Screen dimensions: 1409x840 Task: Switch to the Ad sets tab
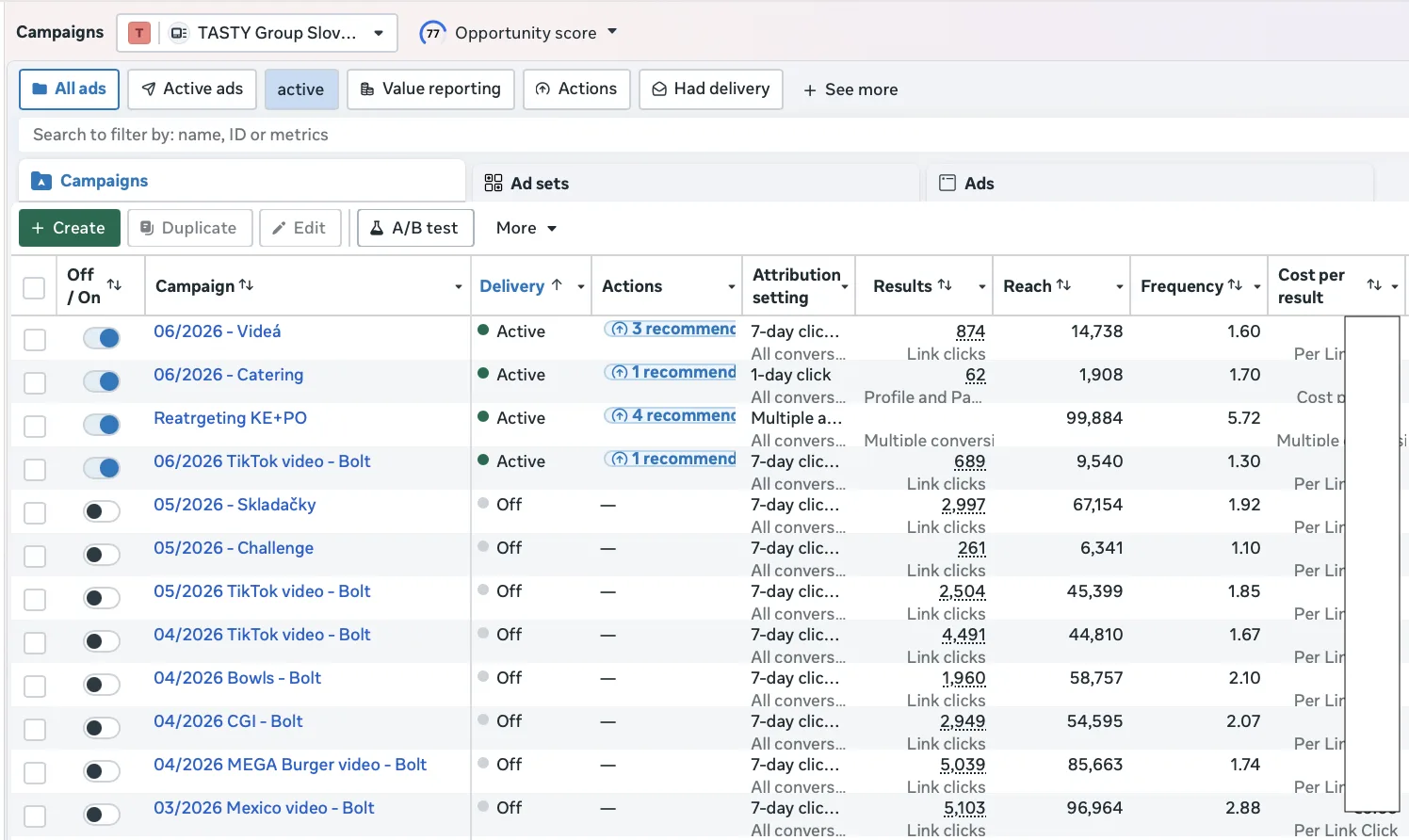[695, 183]
